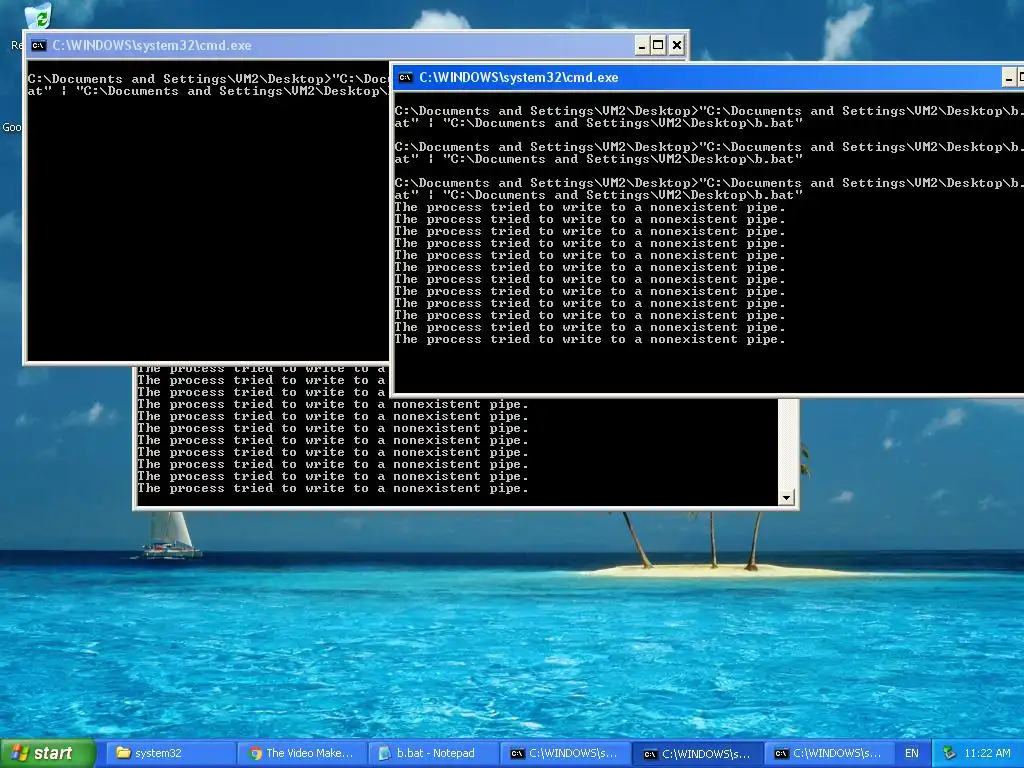Image resolution: width=1024 pixels, height=768 pixels.
Task: Switch to b.bat - Notepad on the taskbar
Action: (x=434, y=753)
